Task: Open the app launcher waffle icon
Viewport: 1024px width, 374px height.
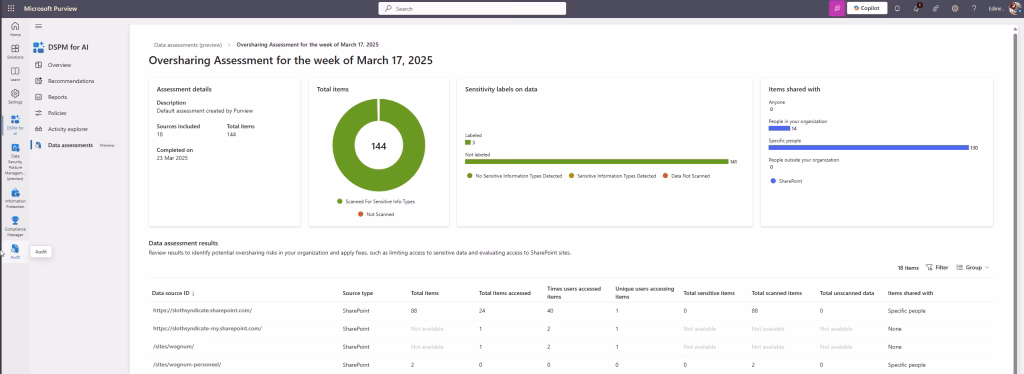Action: point(10,8)
